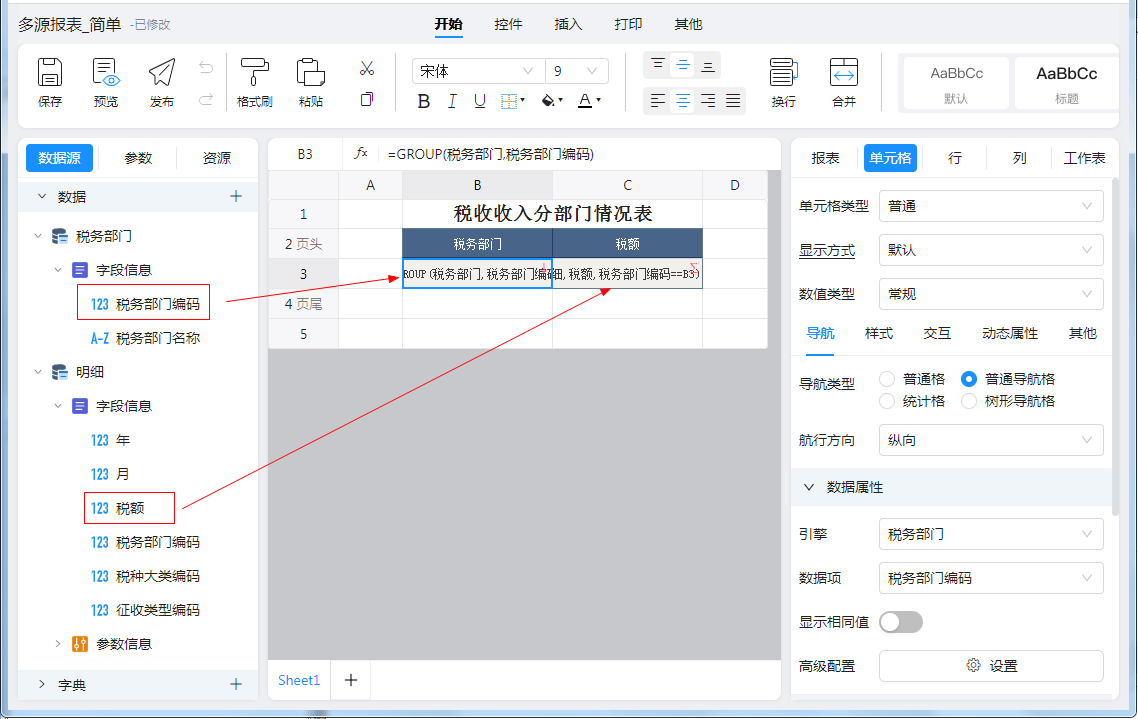Image resolution: width=1138 pixels, height=719 pixels.
Task: Open the 航行方向 纵向 dropdown
Action: pyautogui.click(x=990, y=440)
